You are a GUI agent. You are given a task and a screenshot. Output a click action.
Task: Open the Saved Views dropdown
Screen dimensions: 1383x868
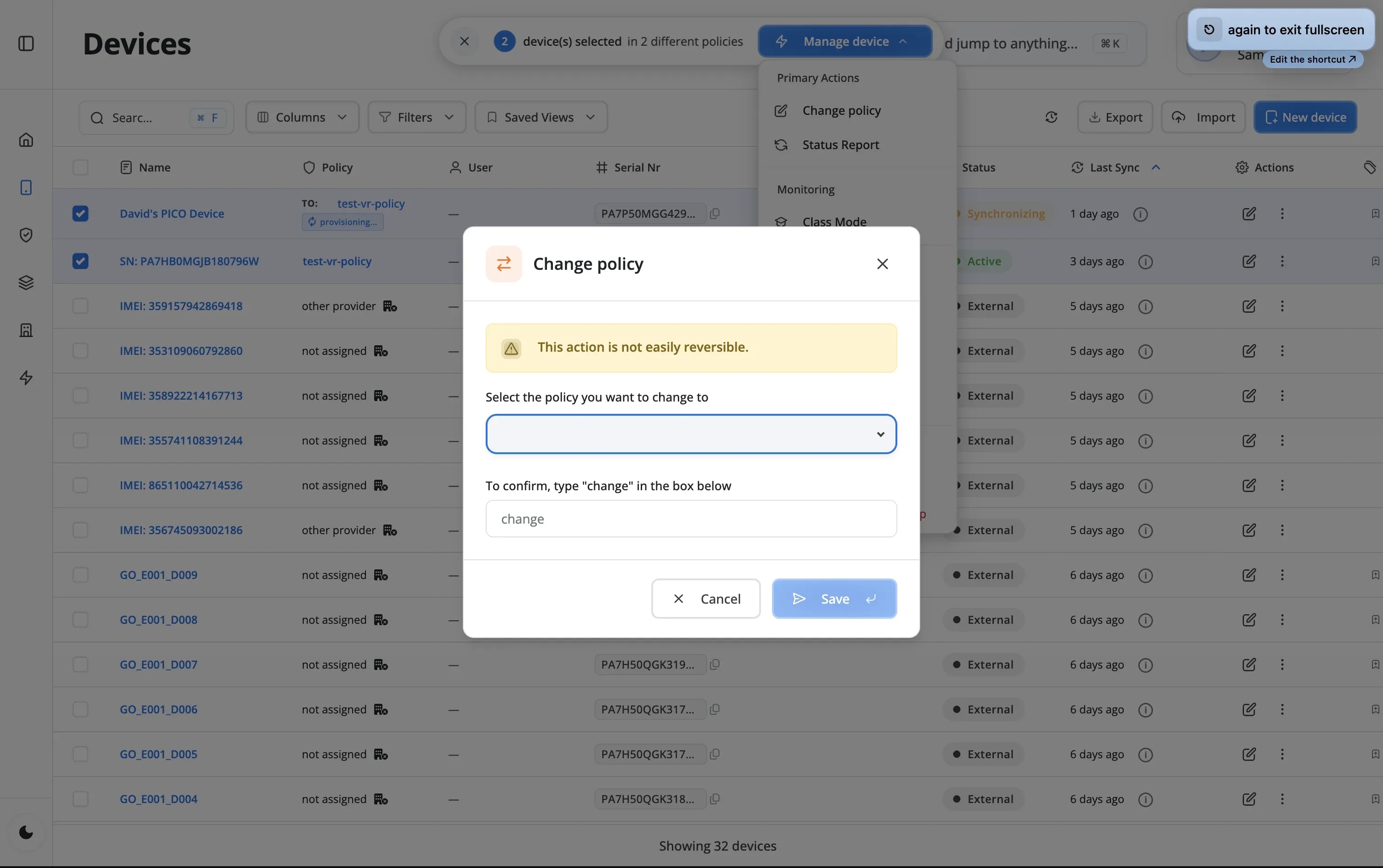[x=541, y=117]
